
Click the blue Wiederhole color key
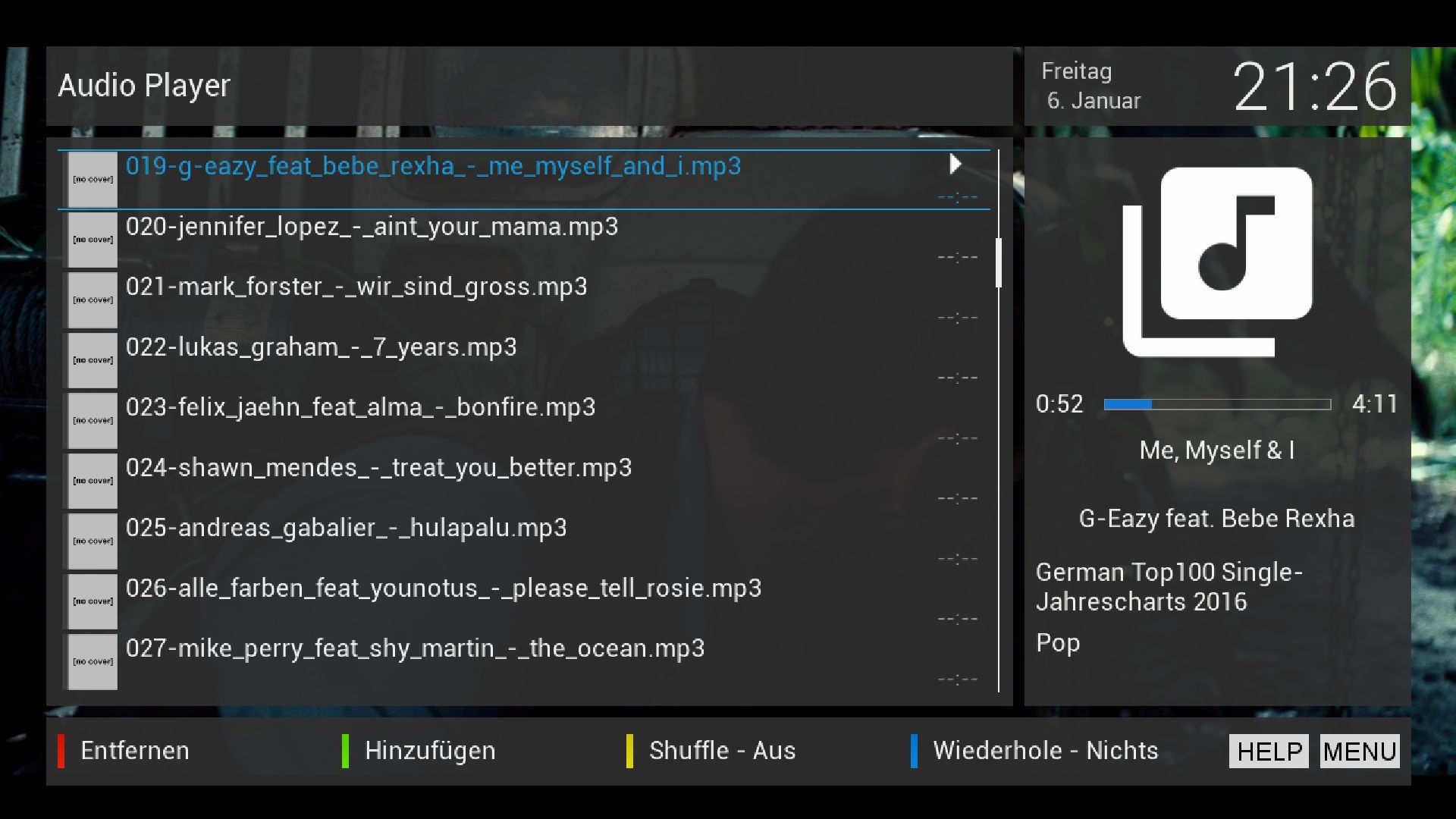point(914,751)
